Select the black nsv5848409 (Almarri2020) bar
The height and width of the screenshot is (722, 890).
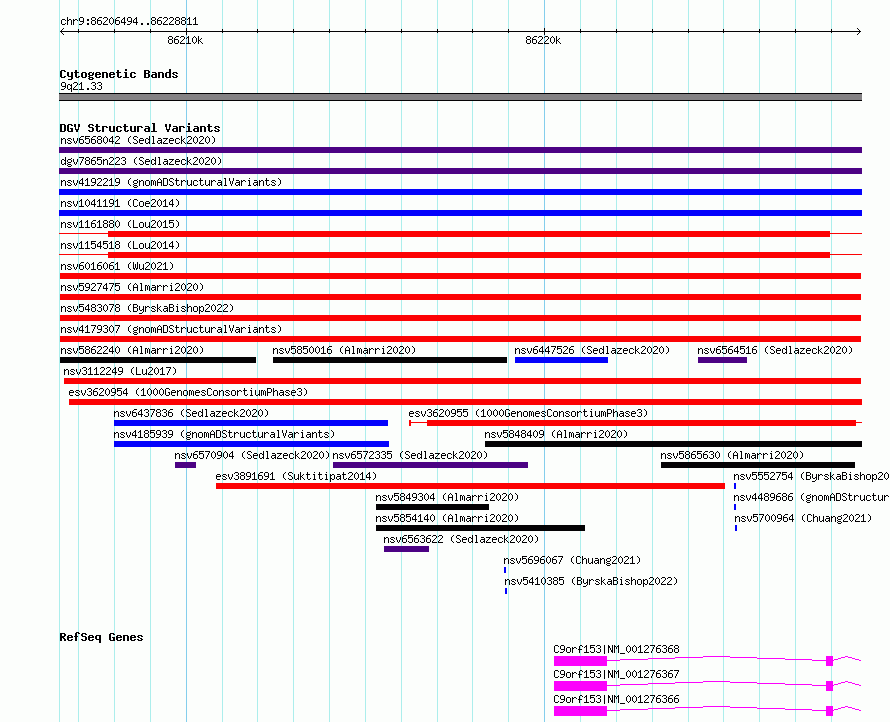click(x=673, y=444)
